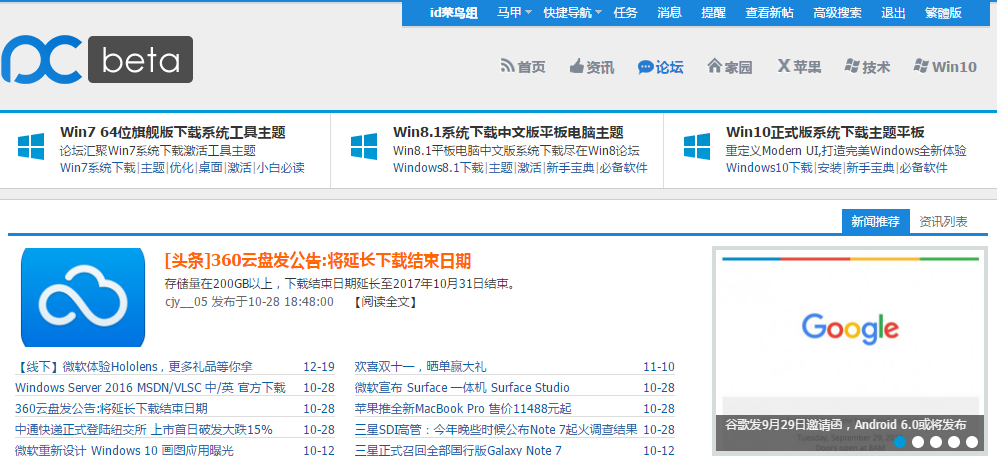Click the Windows flag icon beside 技术

[852, 66]
